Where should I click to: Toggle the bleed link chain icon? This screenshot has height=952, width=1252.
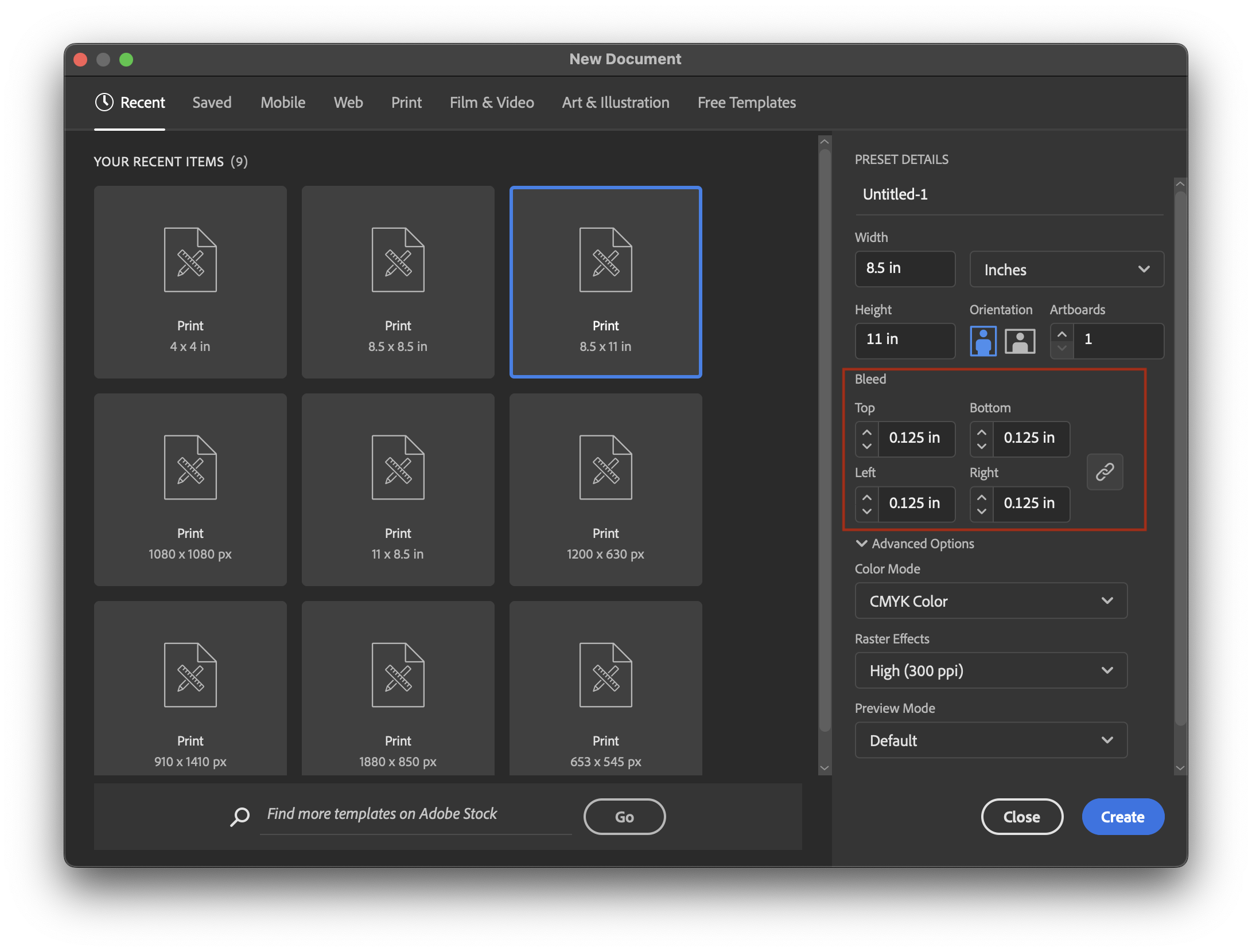click(x=1105, y=472)
